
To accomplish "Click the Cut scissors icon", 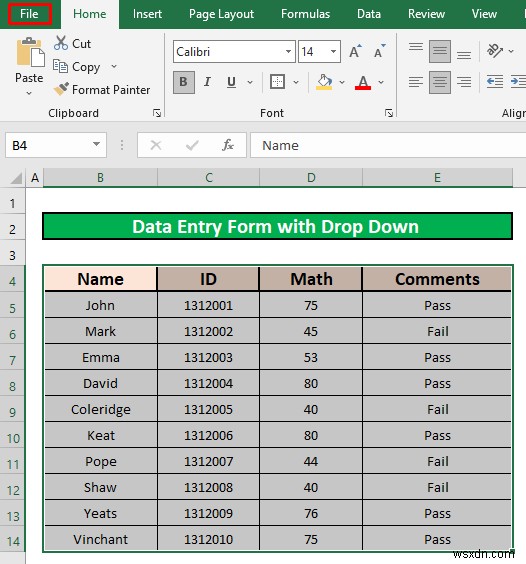I will tap(61, 43).
